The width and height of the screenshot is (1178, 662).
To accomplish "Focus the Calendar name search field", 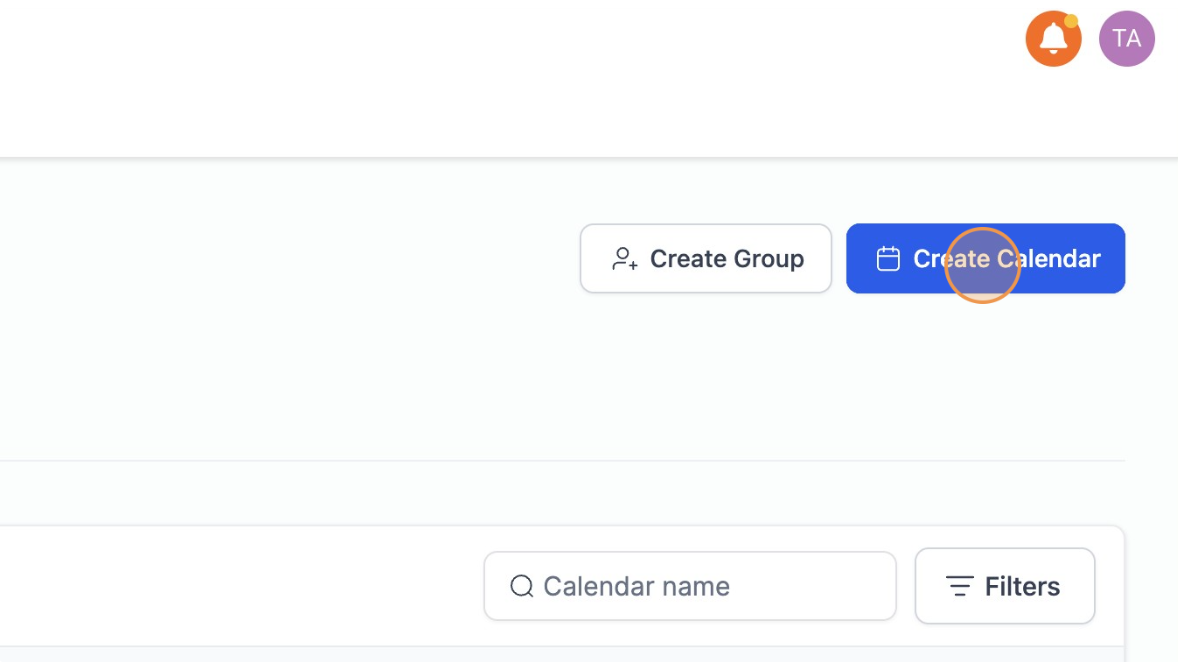I will [x=690, y=586].
